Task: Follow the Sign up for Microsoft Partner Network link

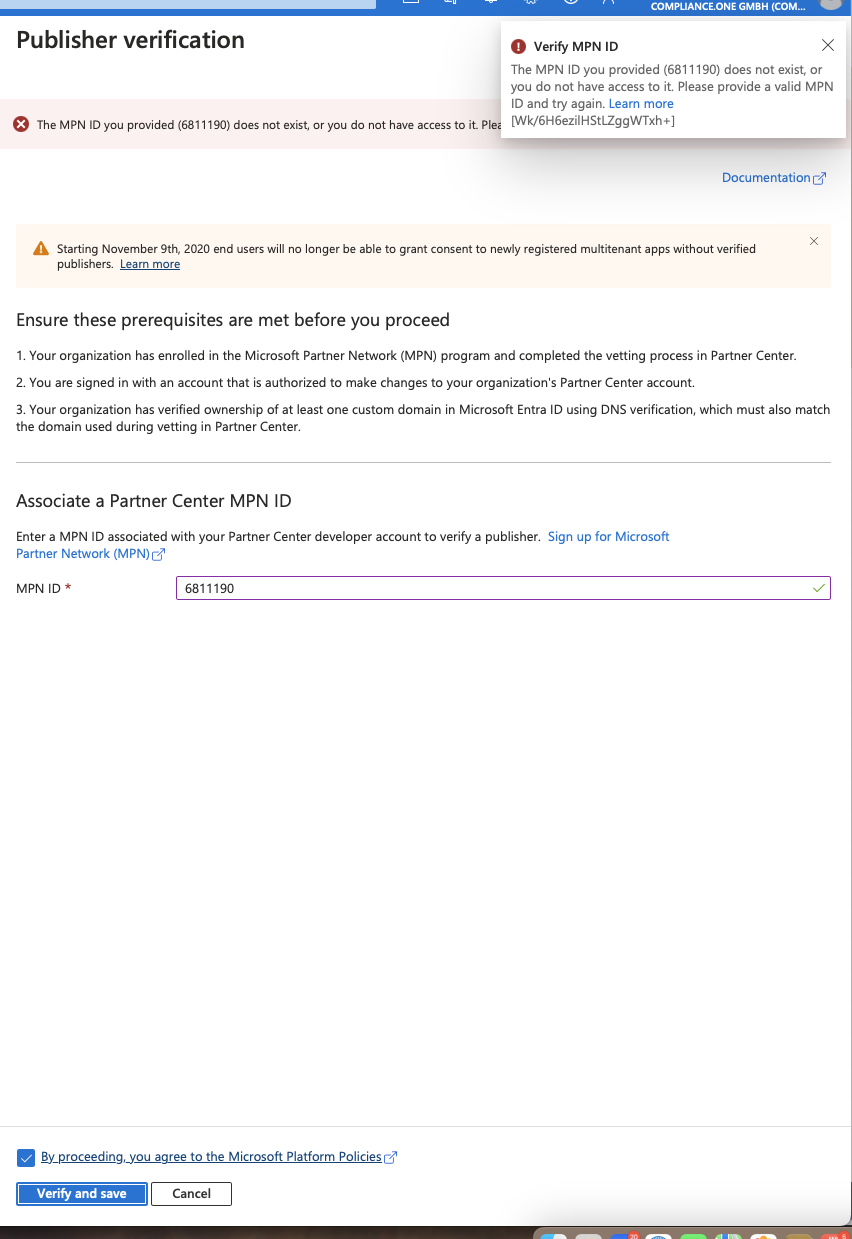Action: tap(608, 536)
